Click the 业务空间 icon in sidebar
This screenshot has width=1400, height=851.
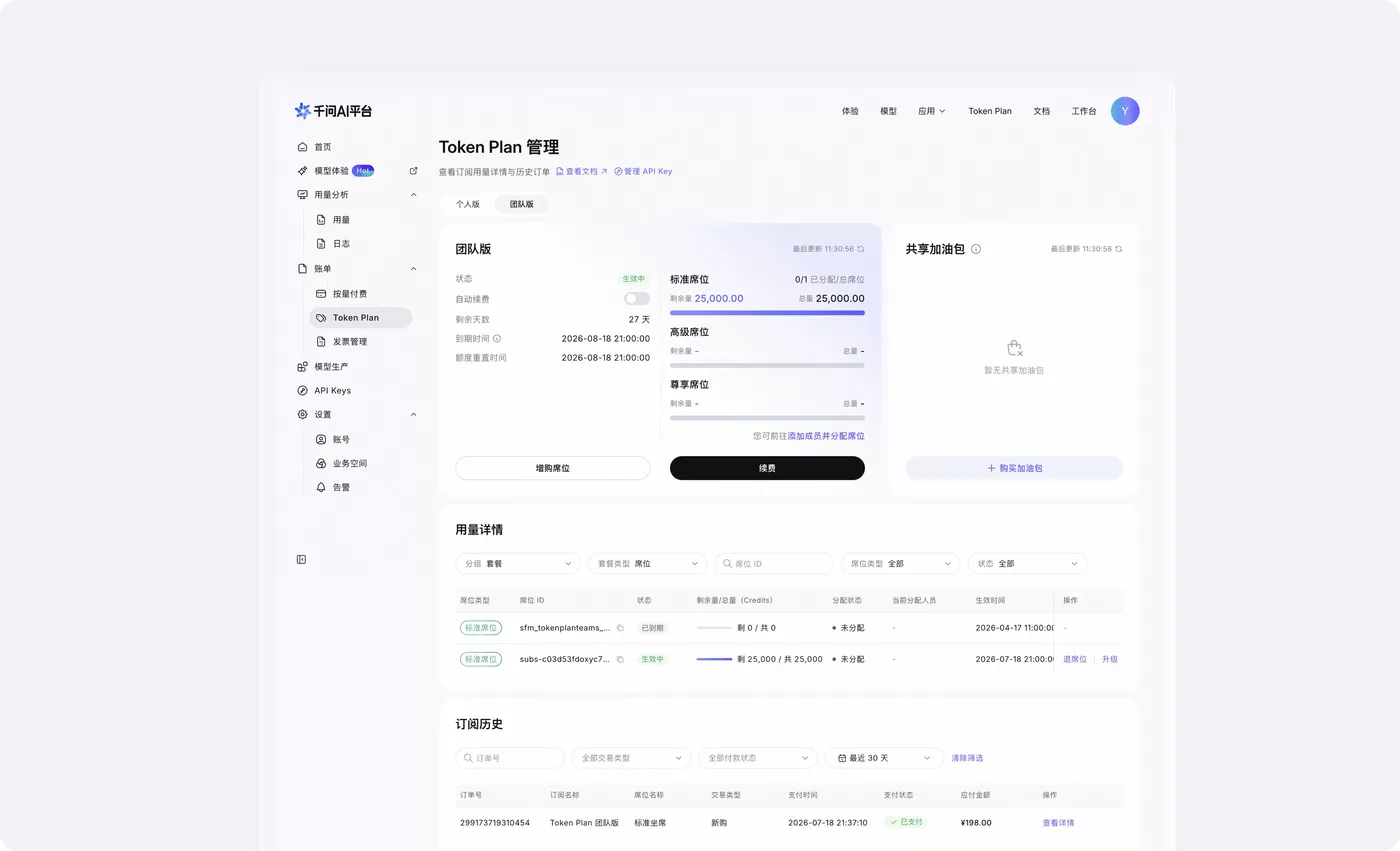pos(321,464)
